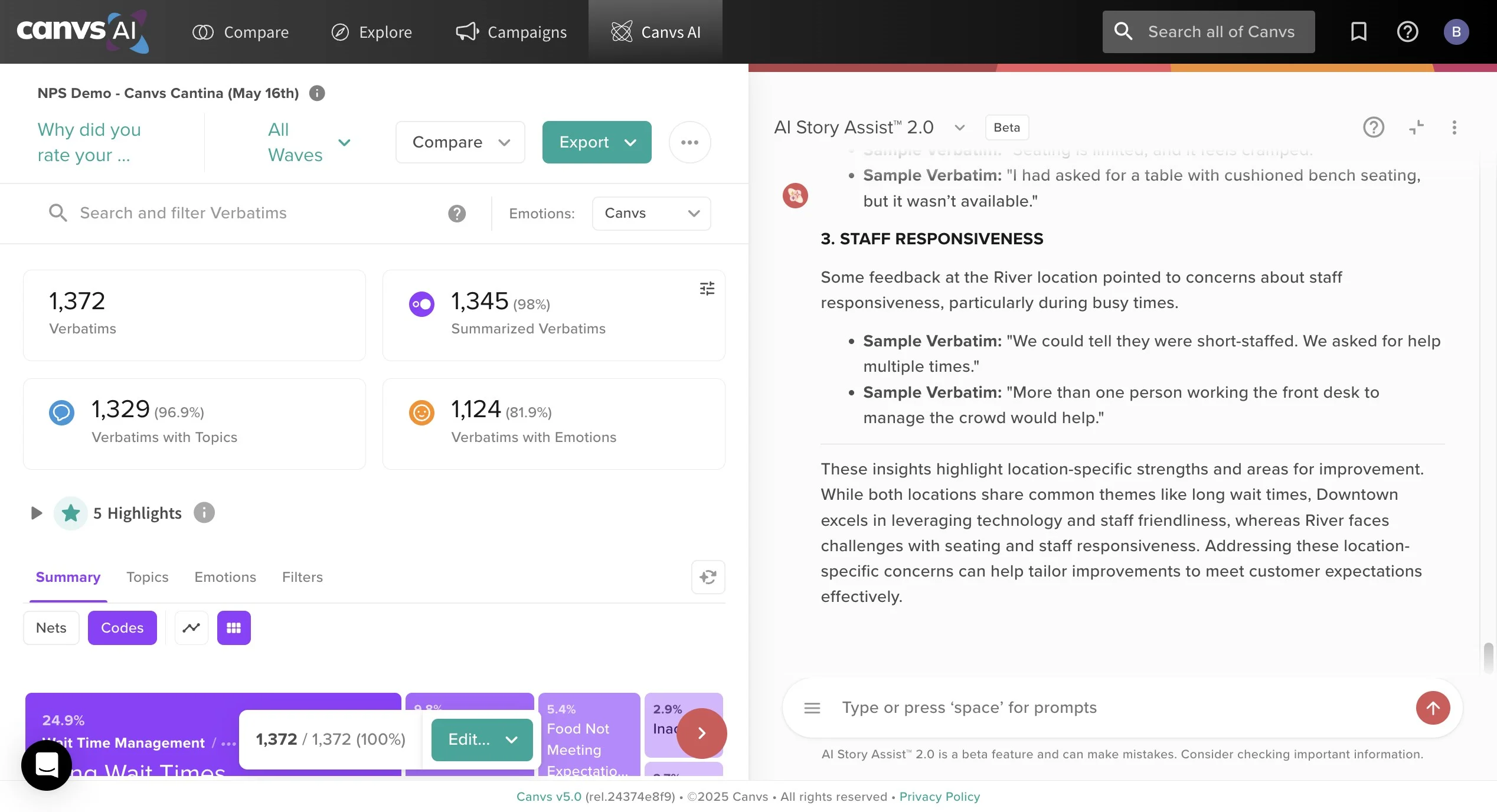Expand the 5 Highlights section

pyautogui.click(x=36, y=513)
